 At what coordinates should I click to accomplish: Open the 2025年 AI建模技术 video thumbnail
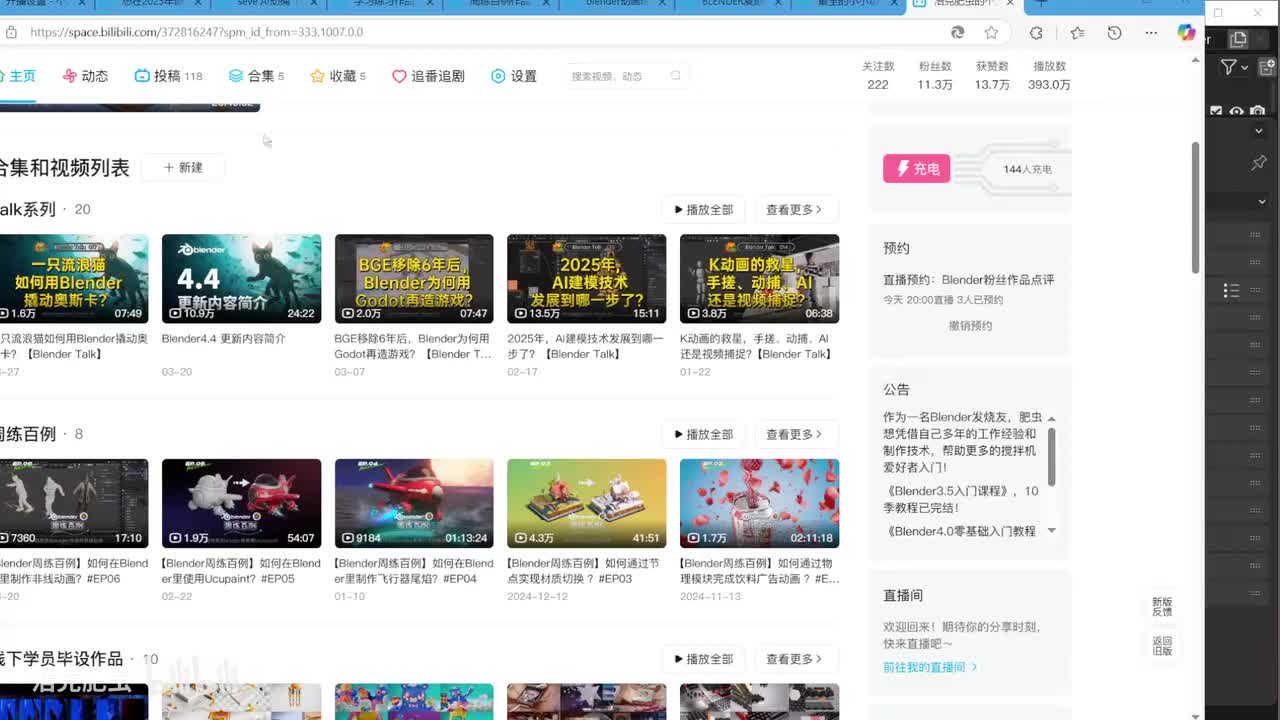tap(586, 279)
